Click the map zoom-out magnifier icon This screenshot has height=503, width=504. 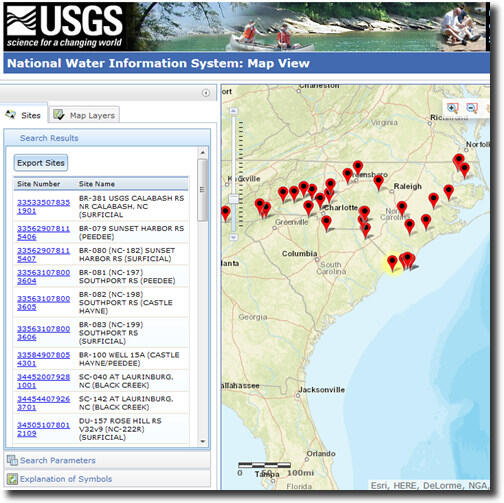[x=471, y=108]
